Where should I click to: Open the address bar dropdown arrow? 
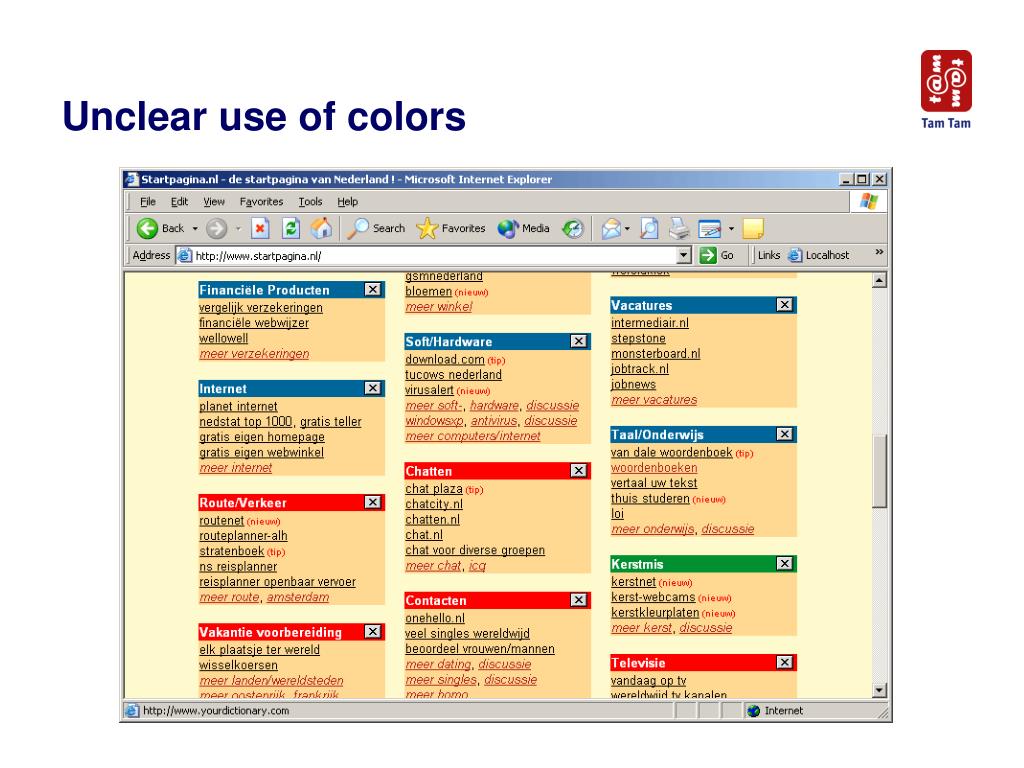coord(684,255)
